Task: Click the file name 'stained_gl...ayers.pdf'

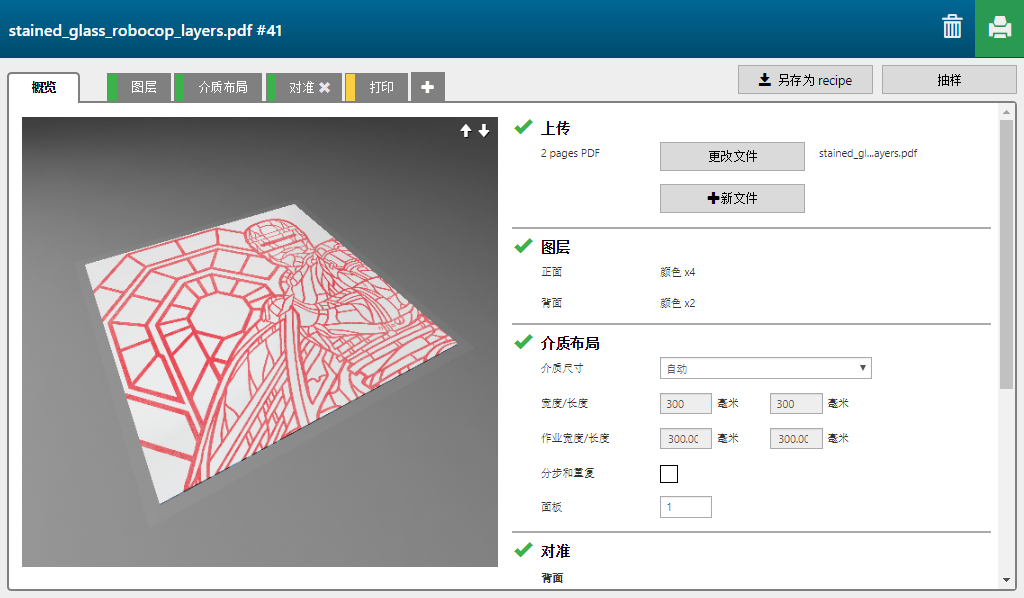Action: click(868, 153)
